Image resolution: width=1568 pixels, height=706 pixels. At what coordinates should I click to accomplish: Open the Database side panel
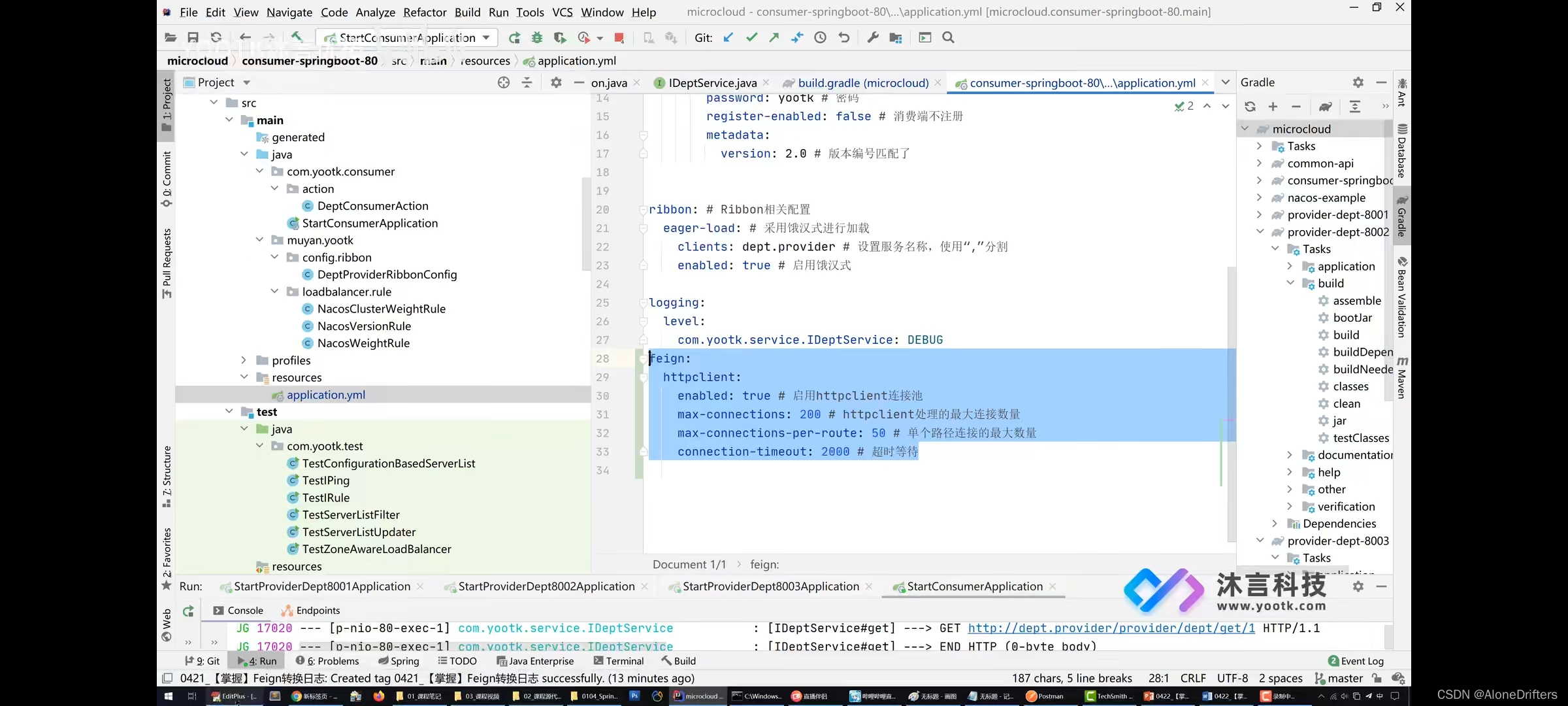[x=1402, y=151]
